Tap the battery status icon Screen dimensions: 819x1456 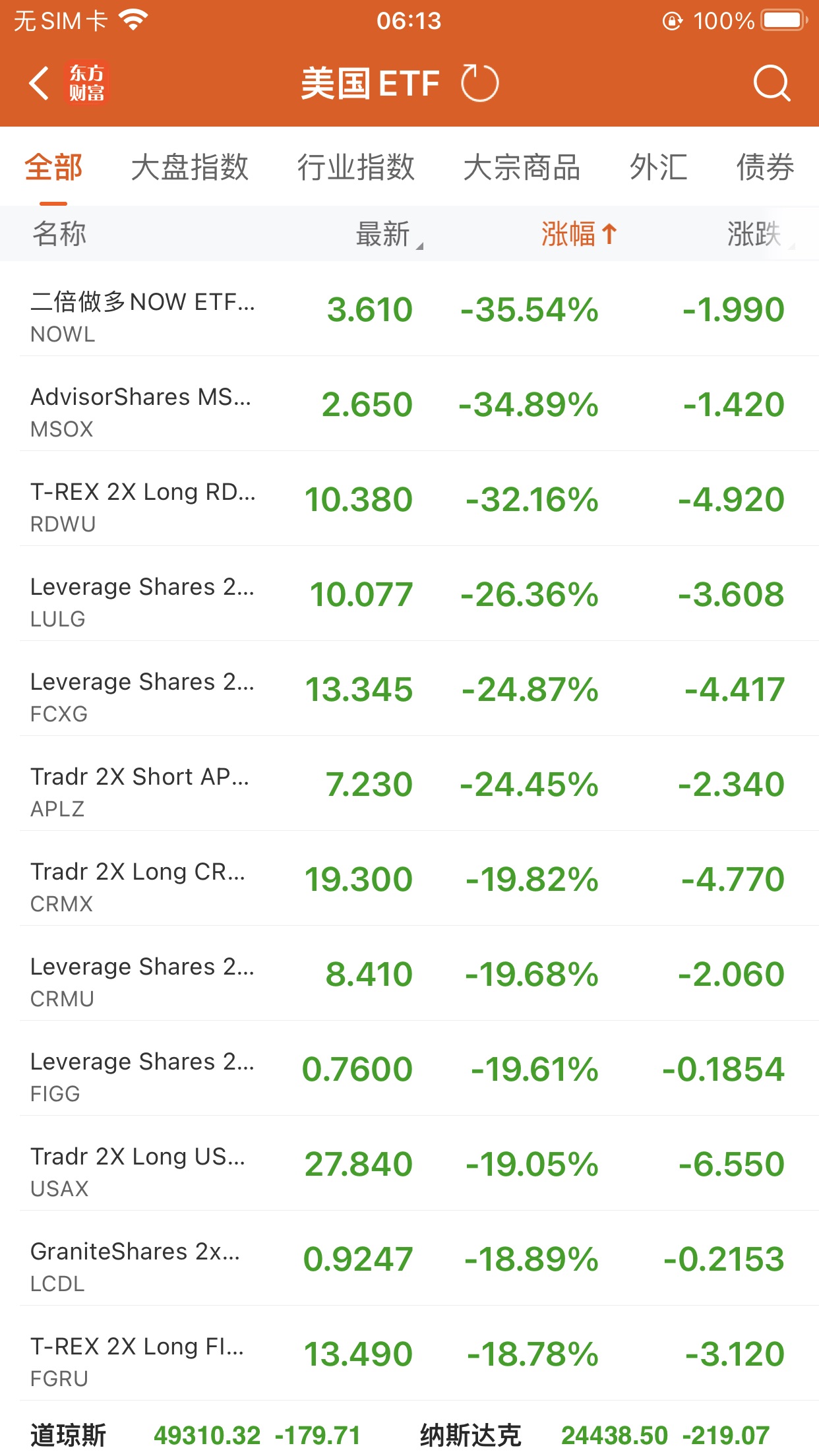point(783,20)
